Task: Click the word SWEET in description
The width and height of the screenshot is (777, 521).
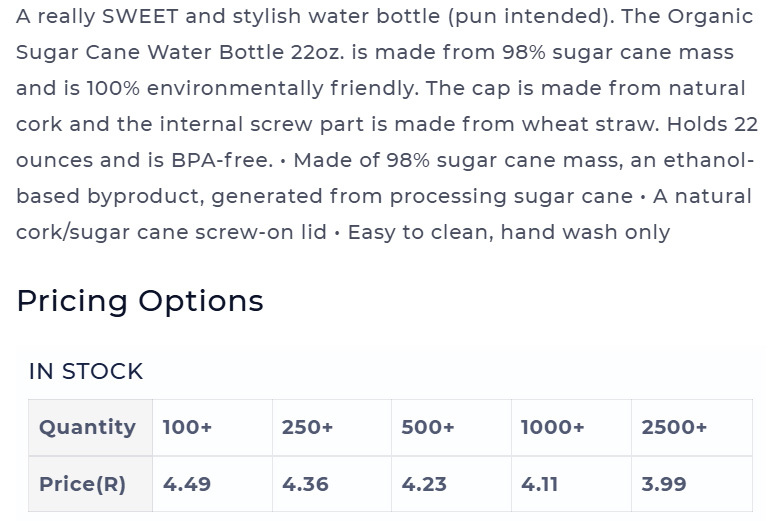Action: [x=140, y=16]
